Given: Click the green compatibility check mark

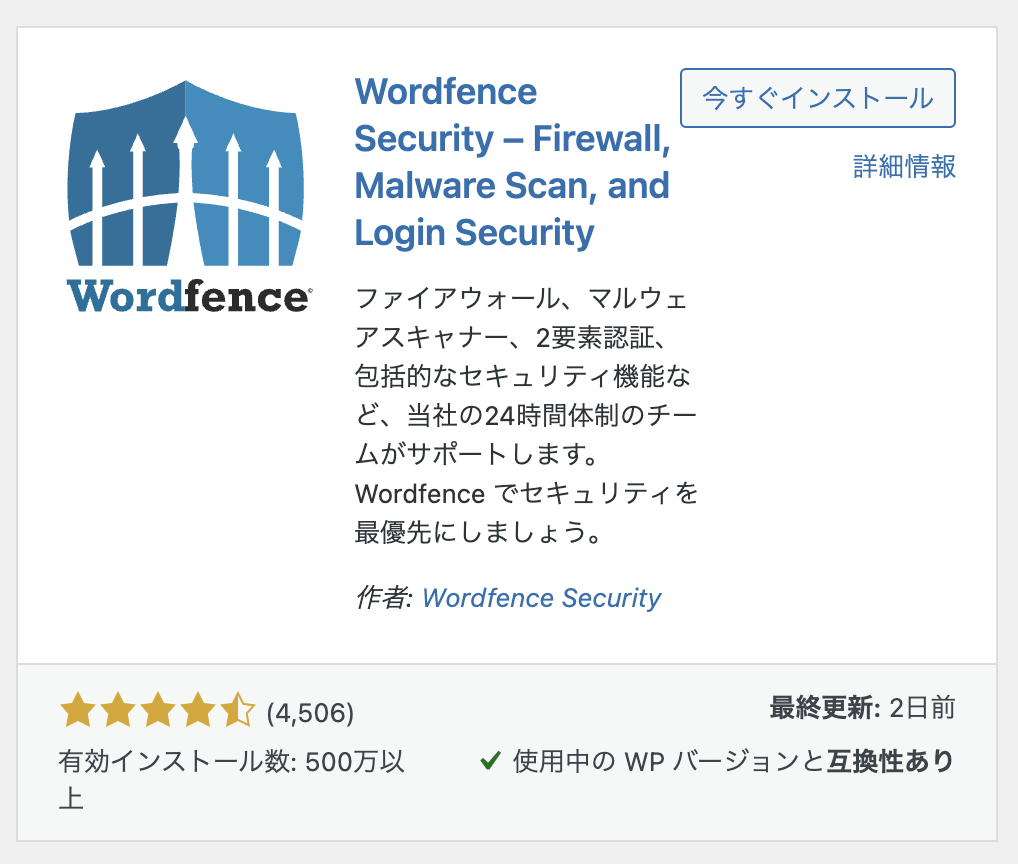Looking at the screenshot, I should 490,760.
